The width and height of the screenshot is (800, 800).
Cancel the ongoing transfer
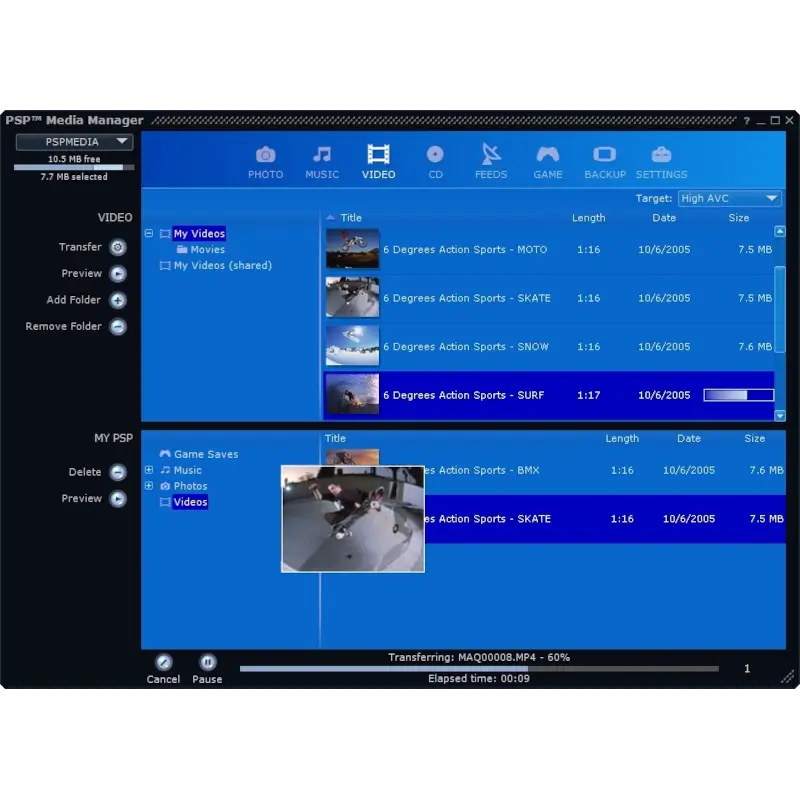(x=163, y=662)
